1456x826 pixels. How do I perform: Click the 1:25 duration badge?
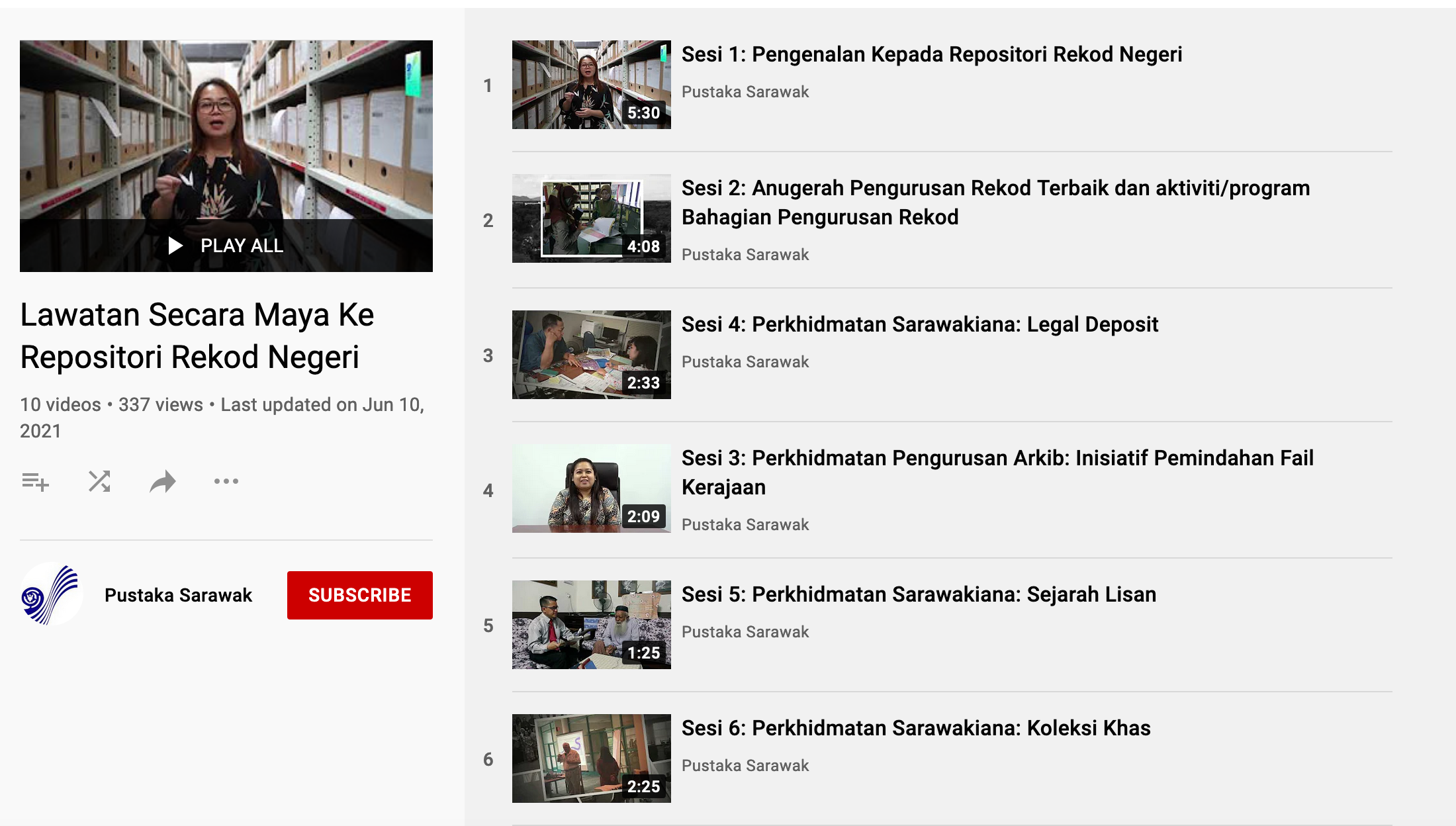(644, 653)
